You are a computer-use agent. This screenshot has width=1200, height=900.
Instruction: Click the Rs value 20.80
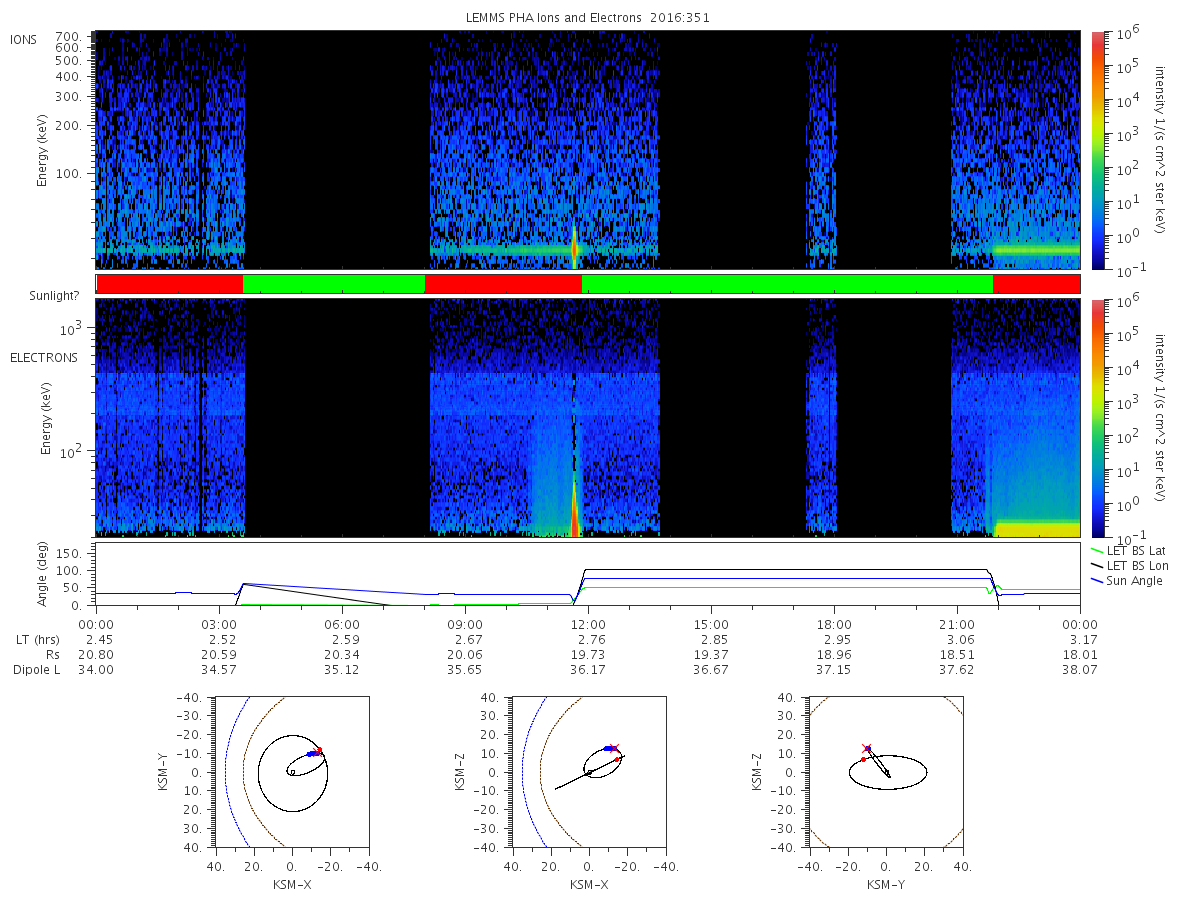click(96, 655)
